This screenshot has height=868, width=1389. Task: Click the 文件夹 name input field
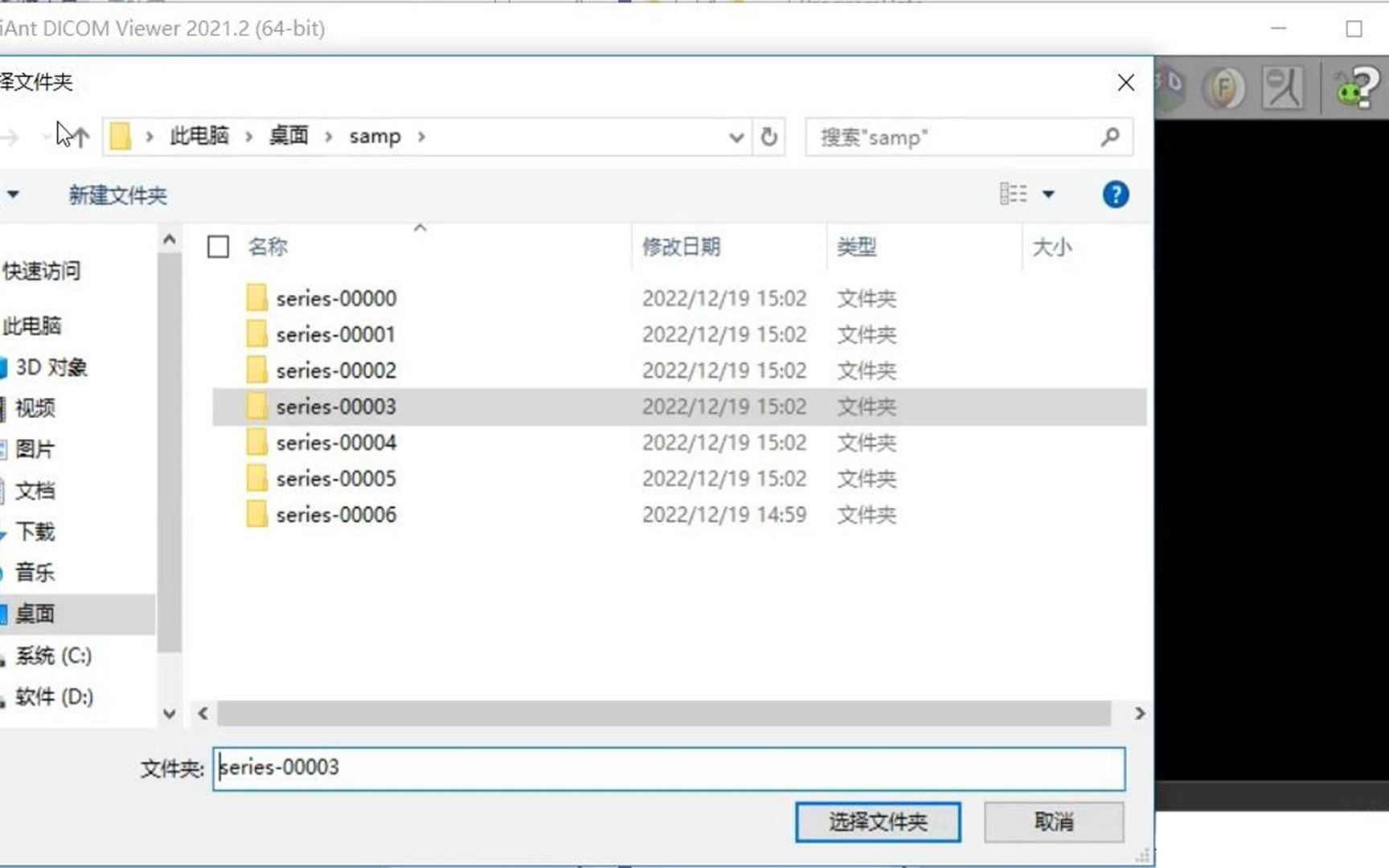coord(669,768)
